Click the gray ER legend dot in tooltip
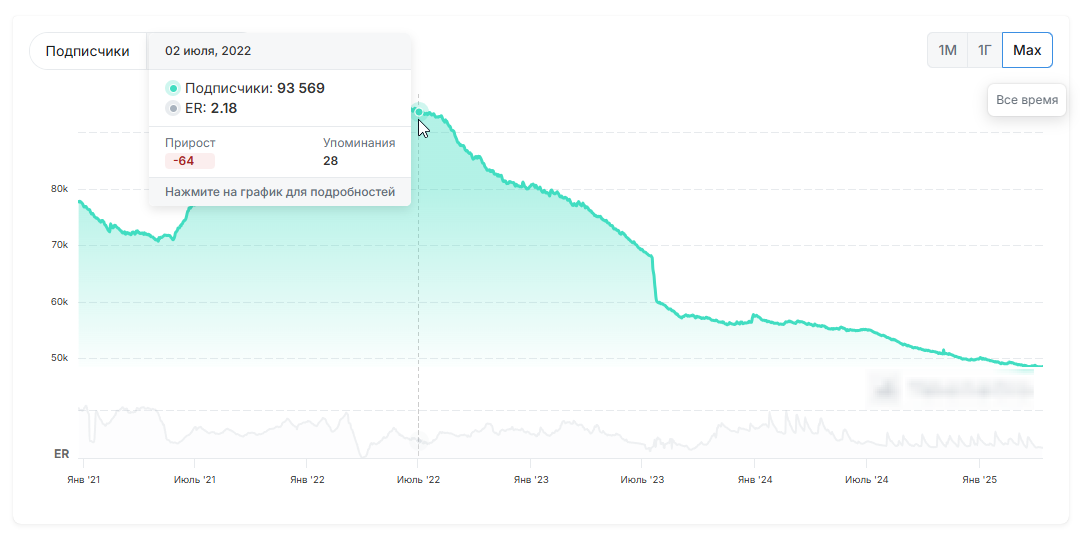 coord(173,108)
